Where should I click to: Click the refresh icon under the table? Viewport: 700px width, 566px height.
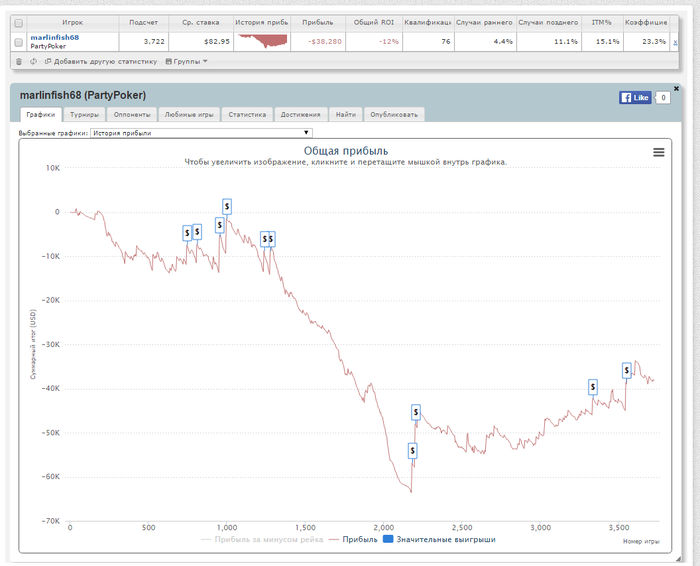click(33, 62)
